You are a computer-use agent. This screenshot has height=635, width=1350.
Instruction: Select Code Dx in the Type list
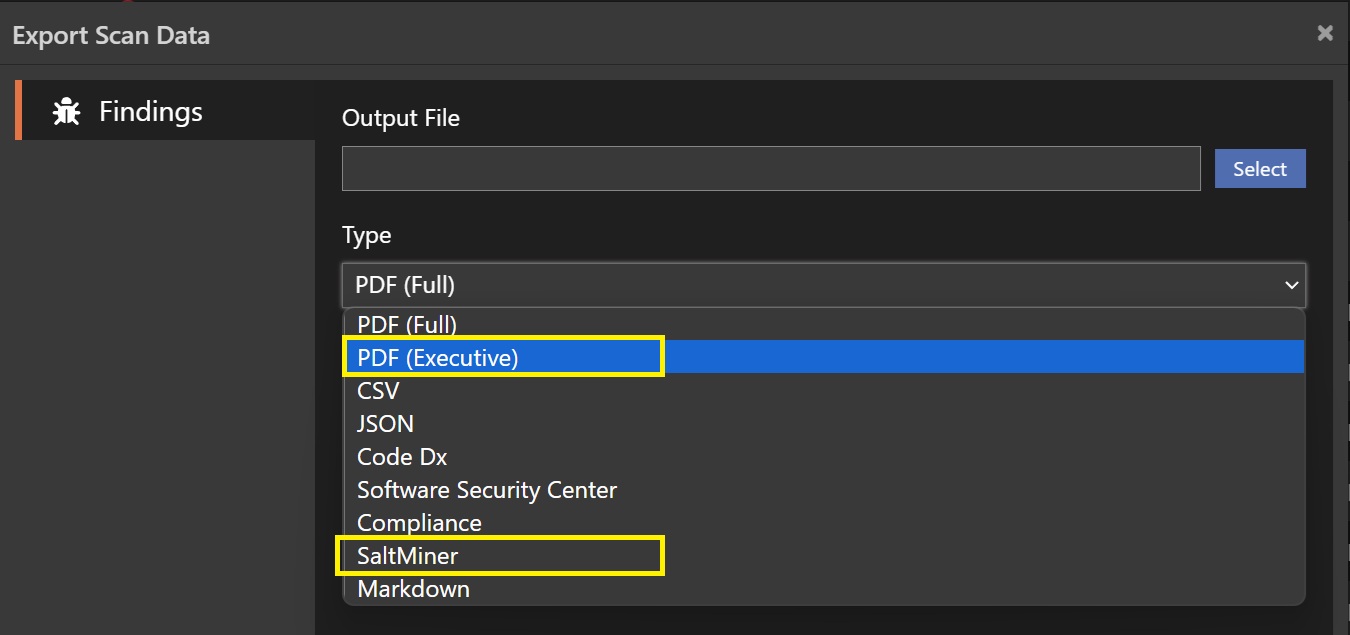click(x=402, y=457)
